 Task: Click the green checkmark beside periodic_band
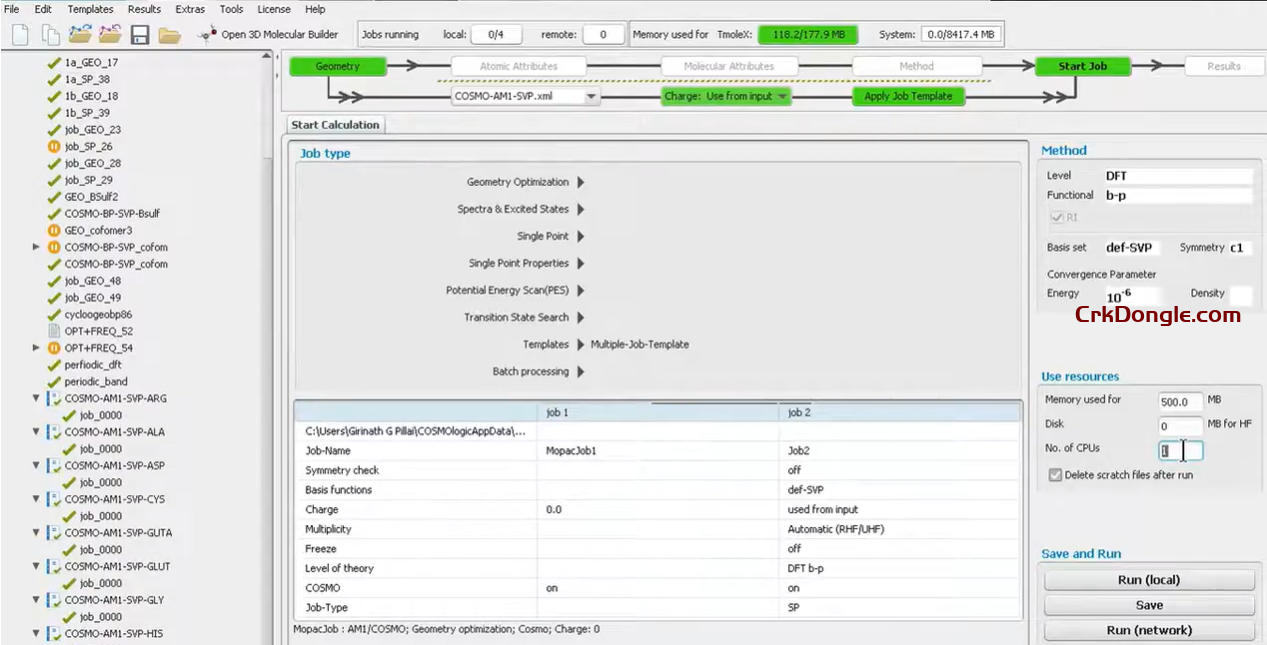coord(54,382)
